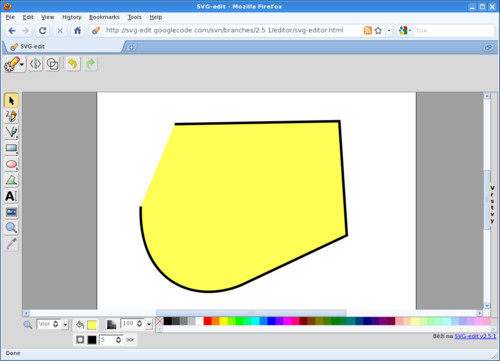
Task: Pick the Eyedropper tool
Action: (x=11, y=244)
